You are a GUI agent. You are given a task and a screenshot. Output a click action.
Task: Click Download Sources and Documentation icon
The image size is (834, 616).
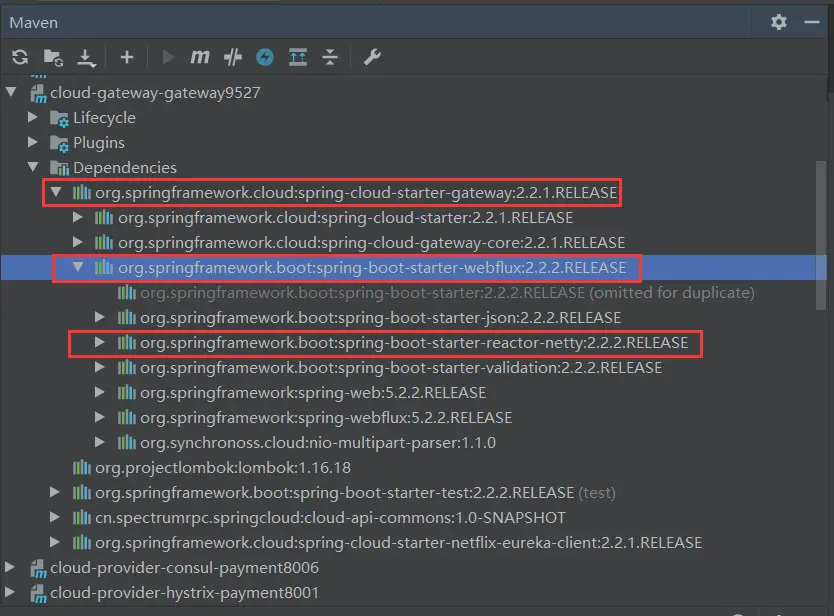86,57
